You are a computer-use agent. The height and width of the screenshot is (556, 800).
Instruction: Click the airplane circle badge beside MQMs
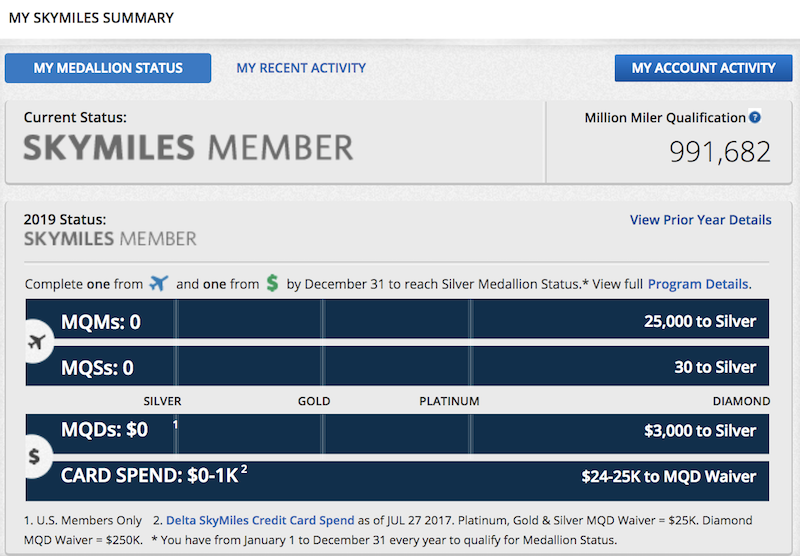pos(37,341)
